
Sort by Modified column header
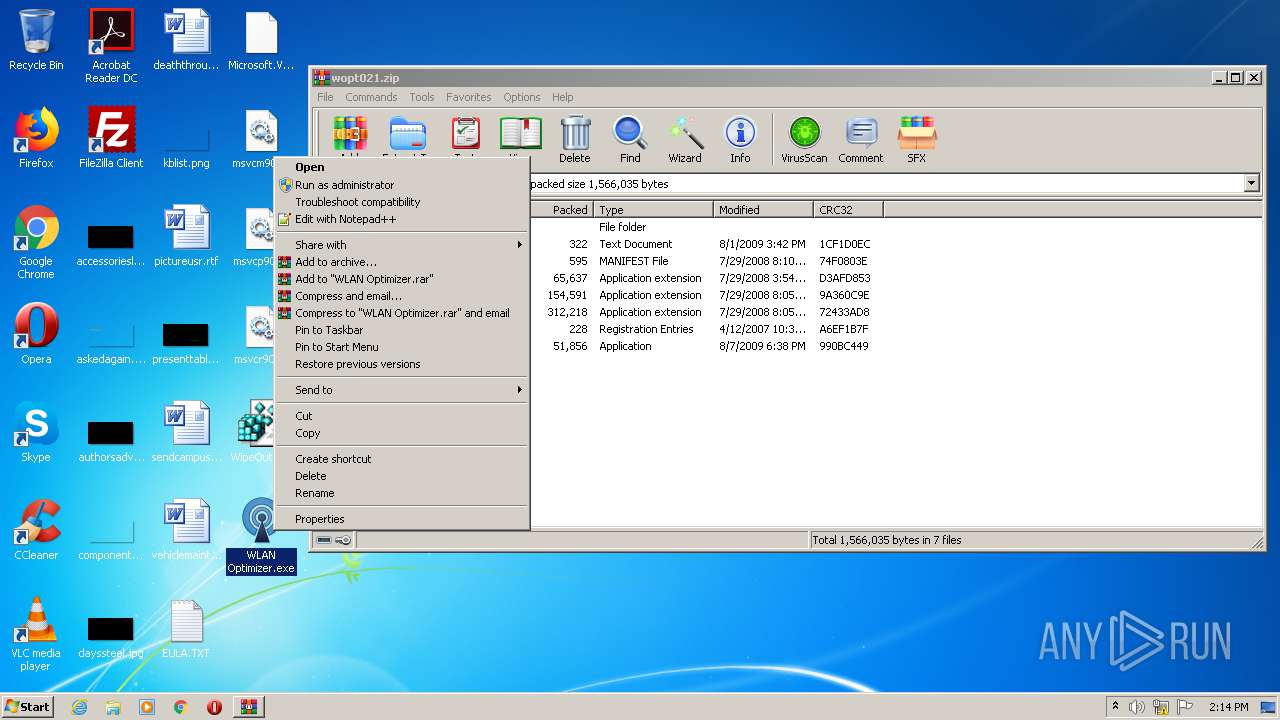point(764,210)
